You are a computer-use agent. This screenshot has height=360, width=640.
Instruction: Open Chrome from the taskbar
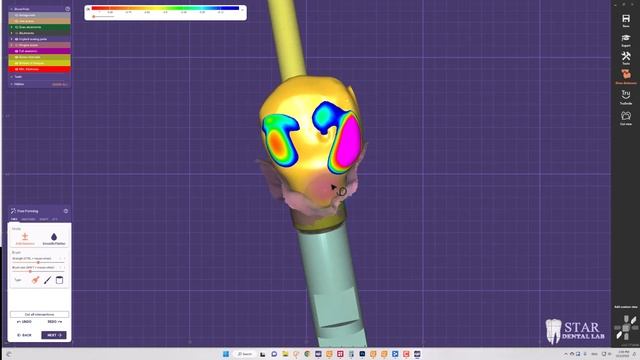(x=307, y=354)
